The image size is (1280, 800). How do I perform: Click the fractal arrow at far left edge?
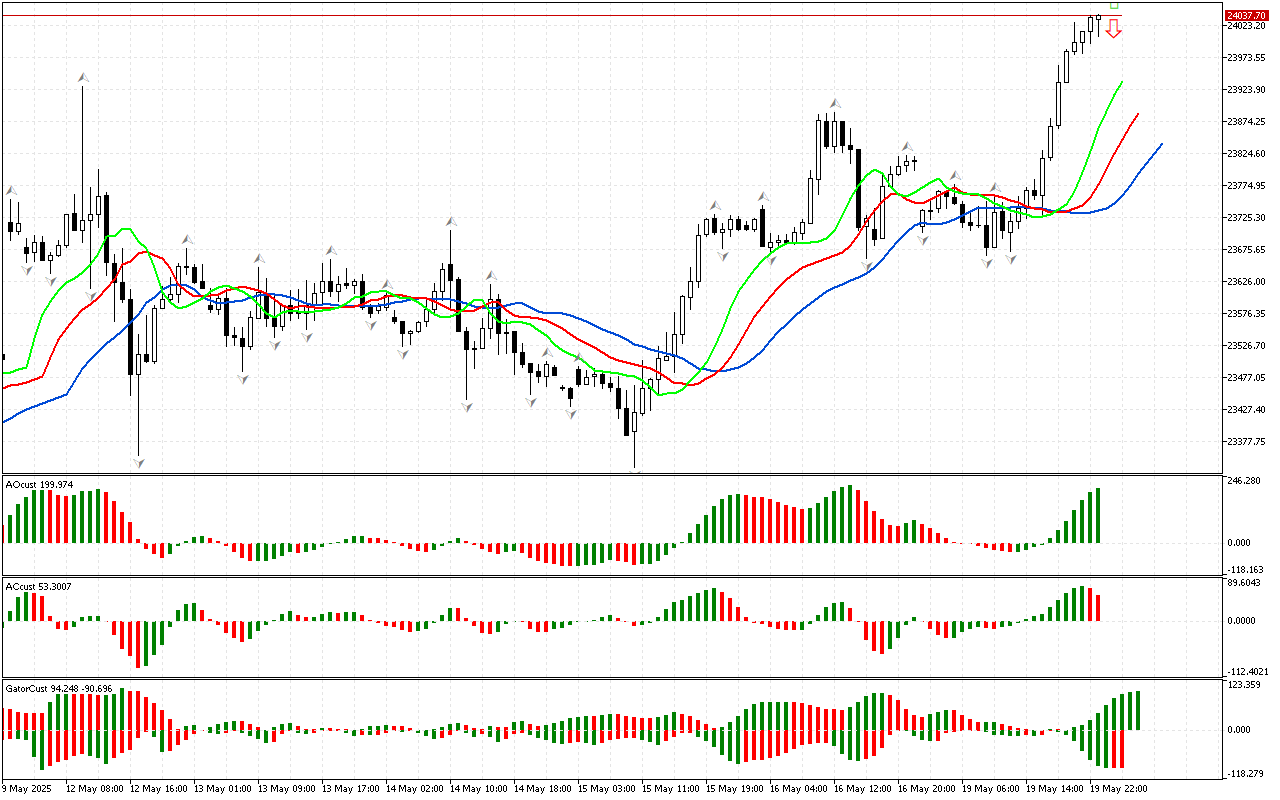[12, 190]
